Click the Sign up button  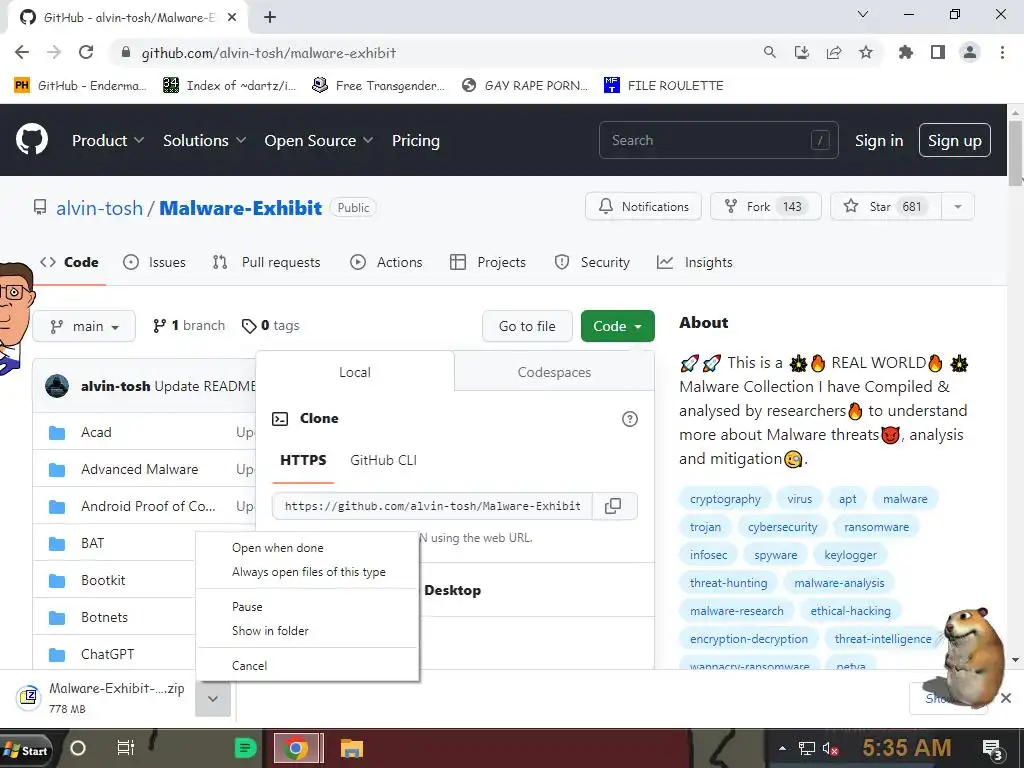pyautogui.click(x=955, y=140)
